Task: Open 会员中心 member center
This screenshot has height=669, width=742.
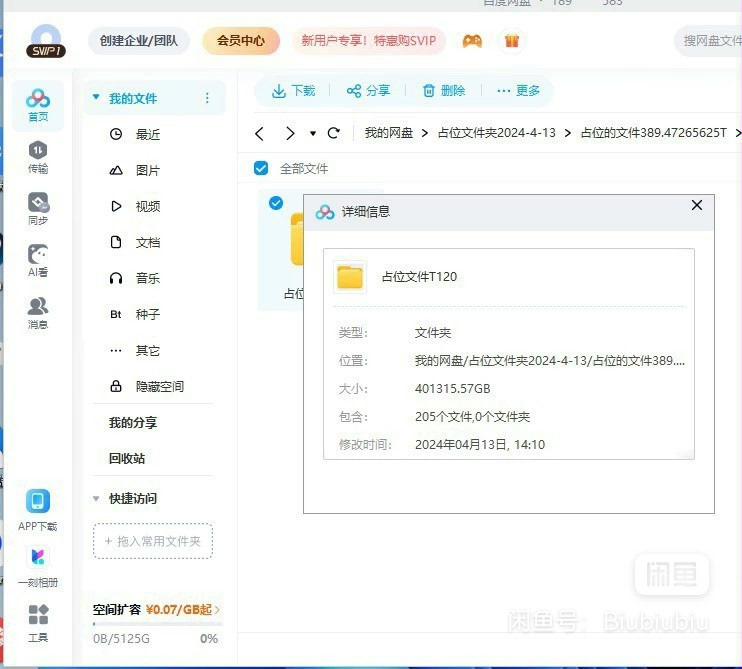Action: coord(241,41)
